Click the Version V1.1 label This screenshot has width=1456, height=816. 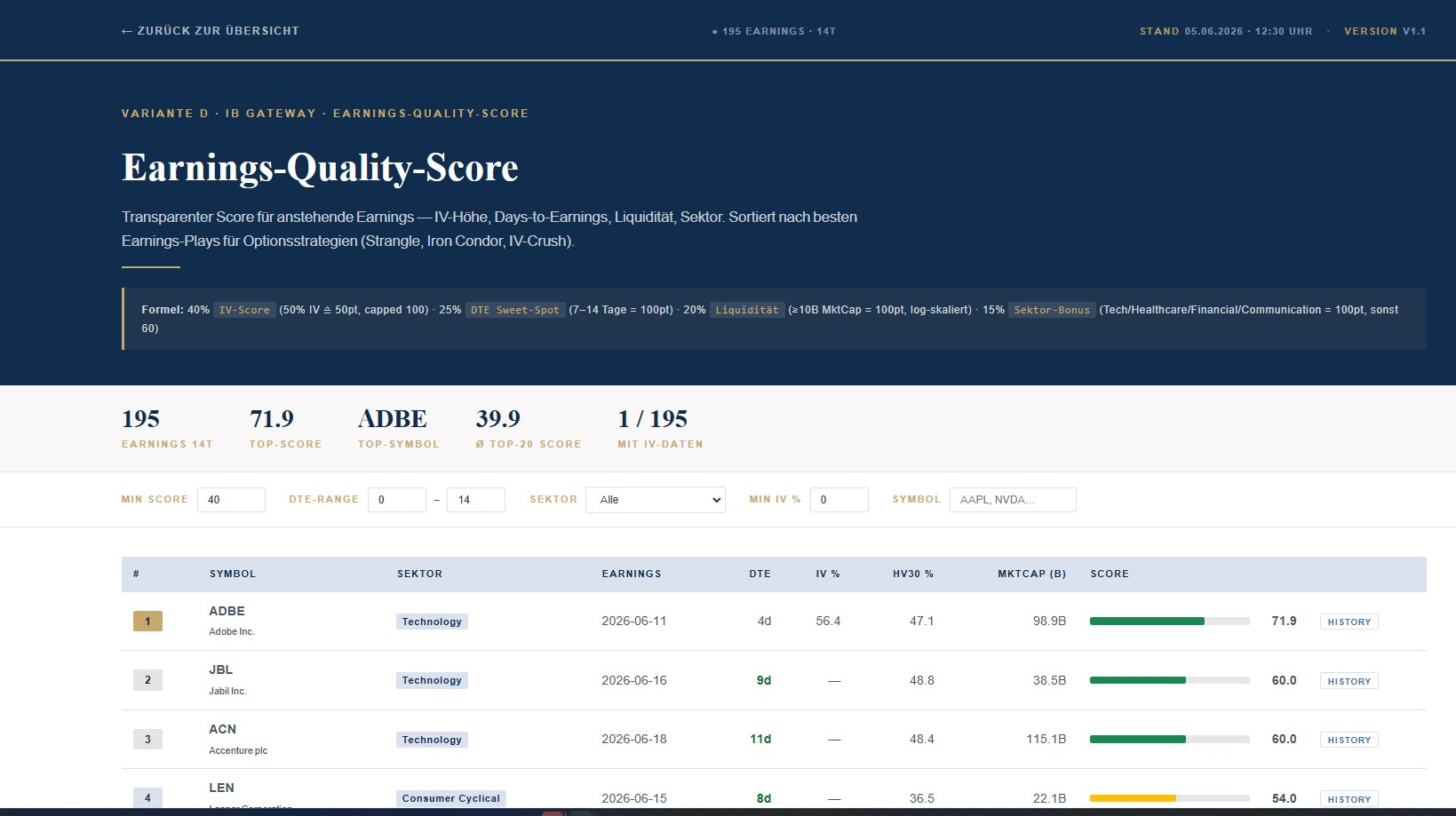[1385, 31]
